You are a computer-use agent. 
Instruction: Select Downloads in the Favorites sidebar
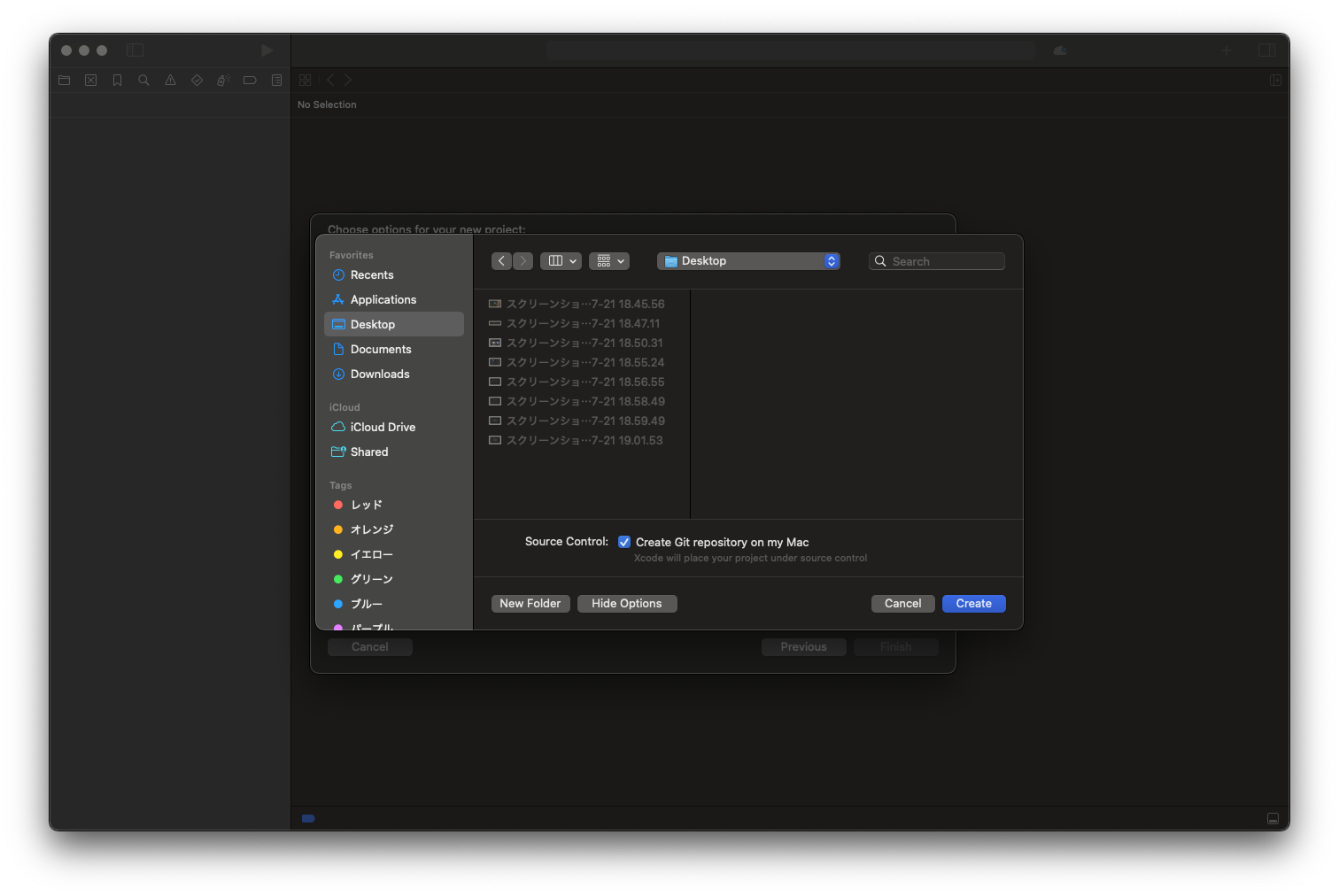pyautogui.click(x=379, y=374)
